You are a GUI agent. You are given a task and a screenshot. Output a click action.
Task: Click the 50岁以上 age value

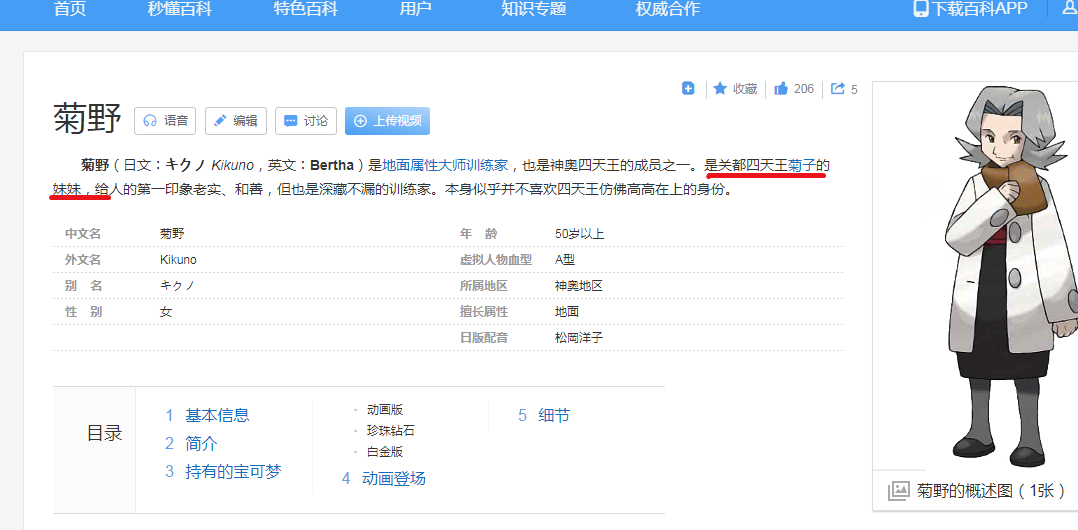(x=580, y=234)
